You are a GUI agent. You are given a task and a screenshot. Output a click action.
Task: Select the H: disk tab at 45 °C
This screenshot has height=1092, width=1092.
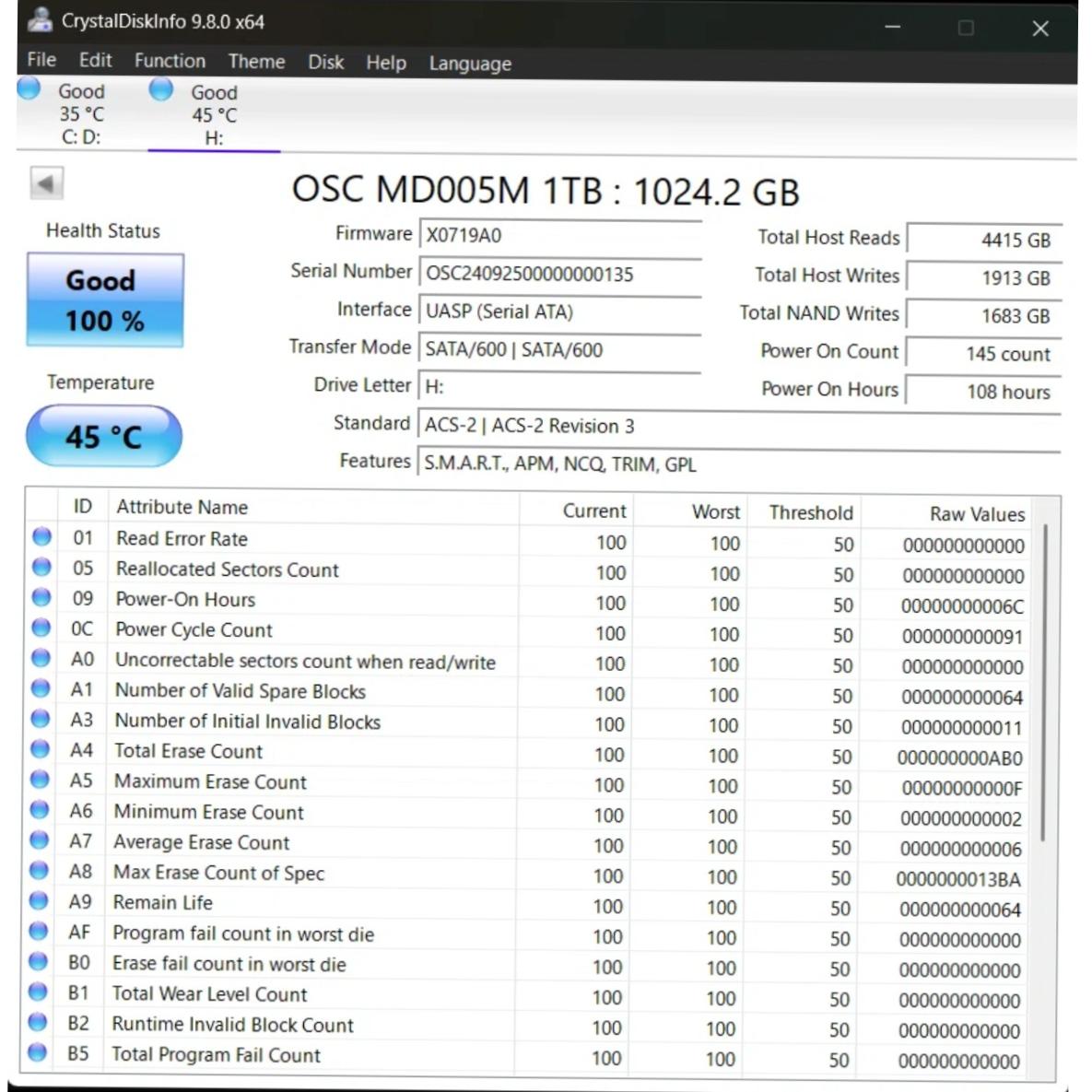coord(215,115)
